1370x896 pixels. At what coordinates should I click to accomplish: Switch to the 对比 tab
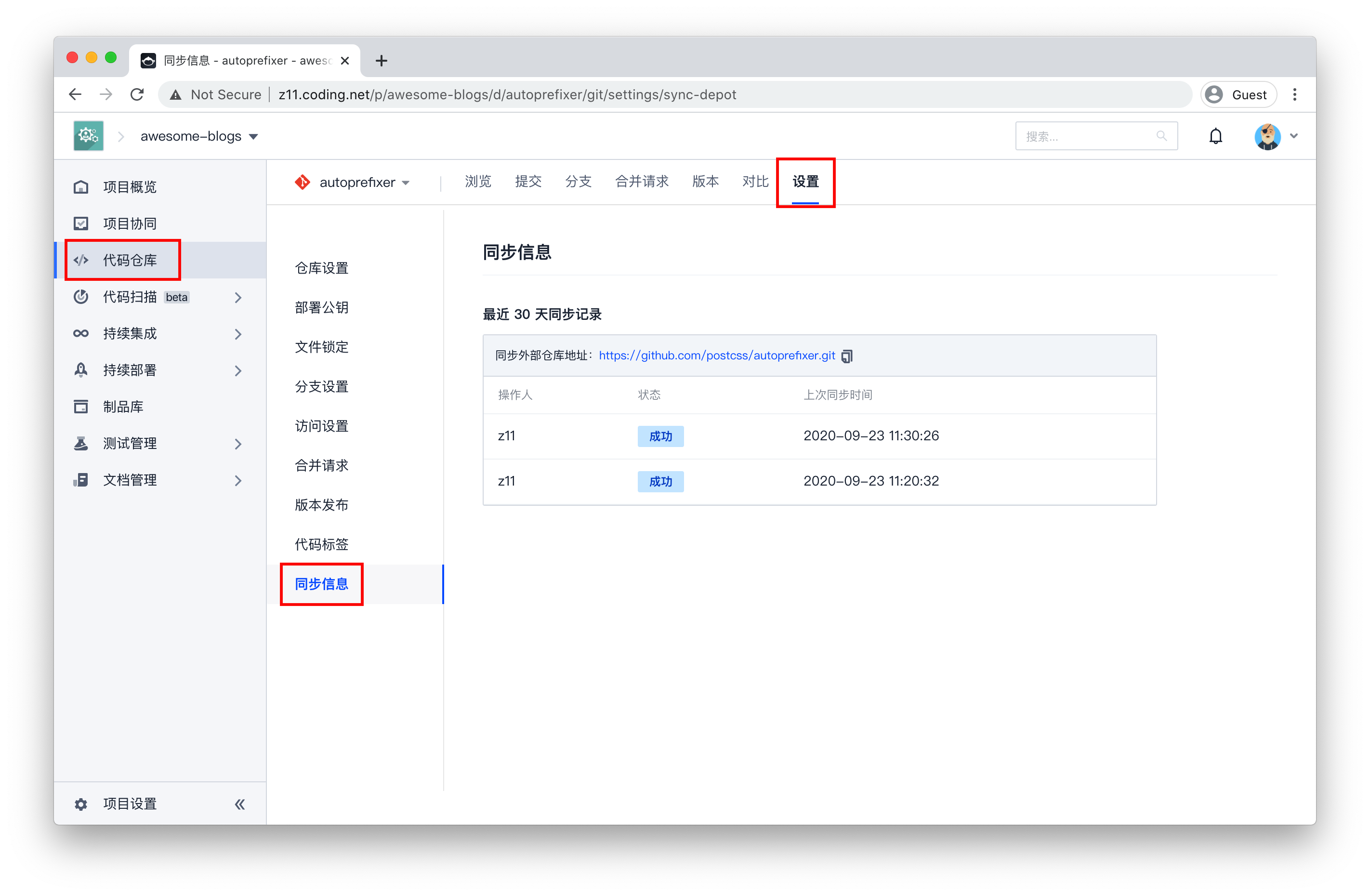[x=755, y=182]
